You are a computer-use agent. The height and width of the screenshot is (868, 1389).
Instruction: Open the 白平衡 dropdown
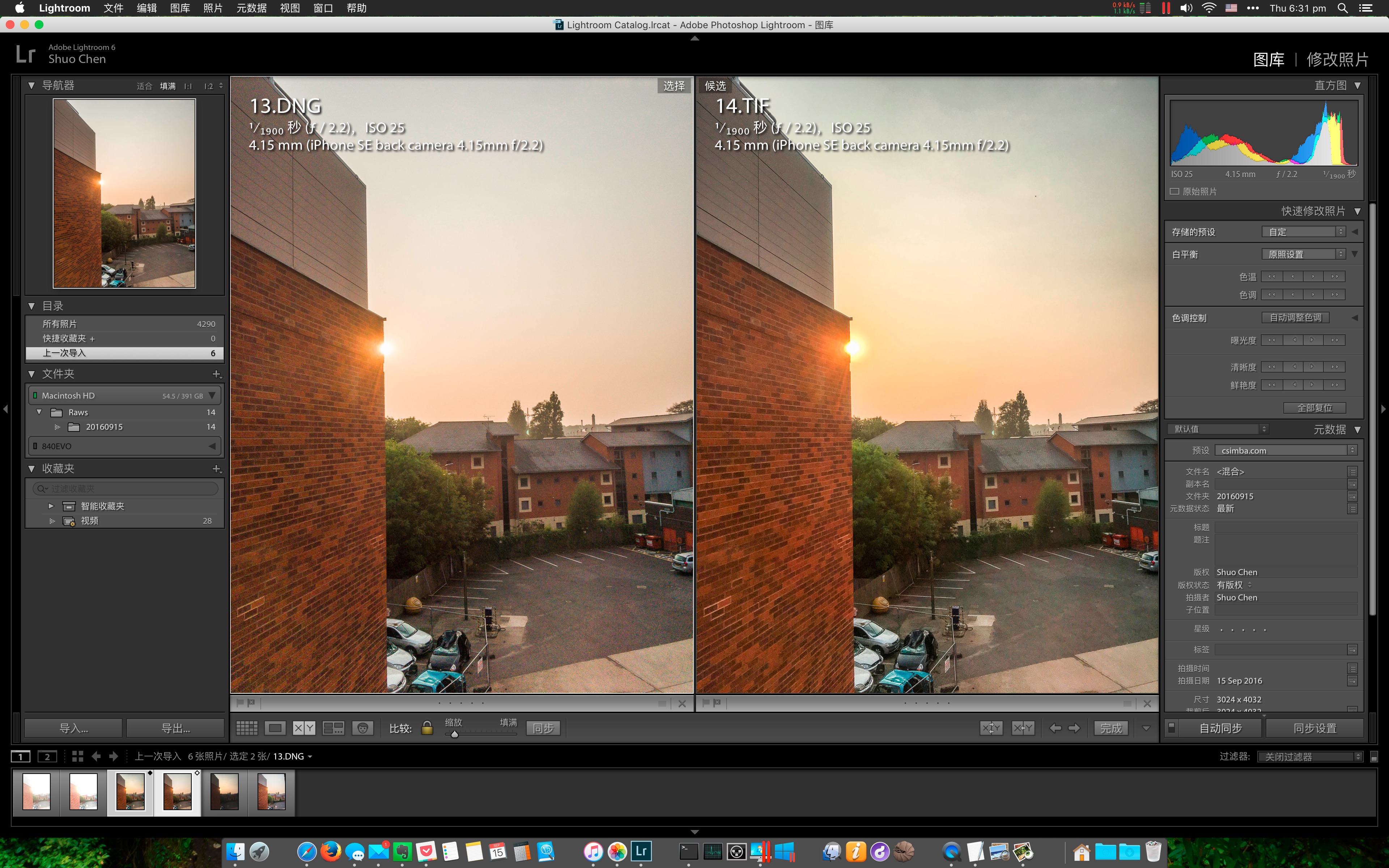point(1304,254)
